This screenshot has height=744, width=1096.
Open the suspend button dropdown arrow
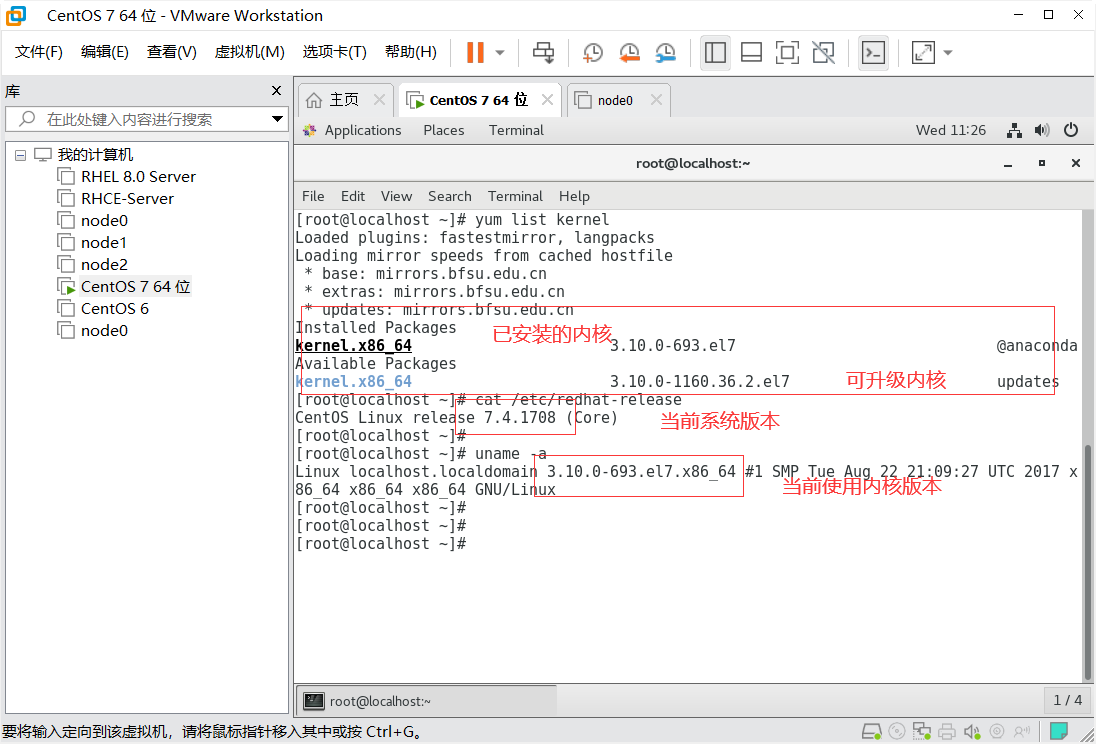[x=498, y=52]
